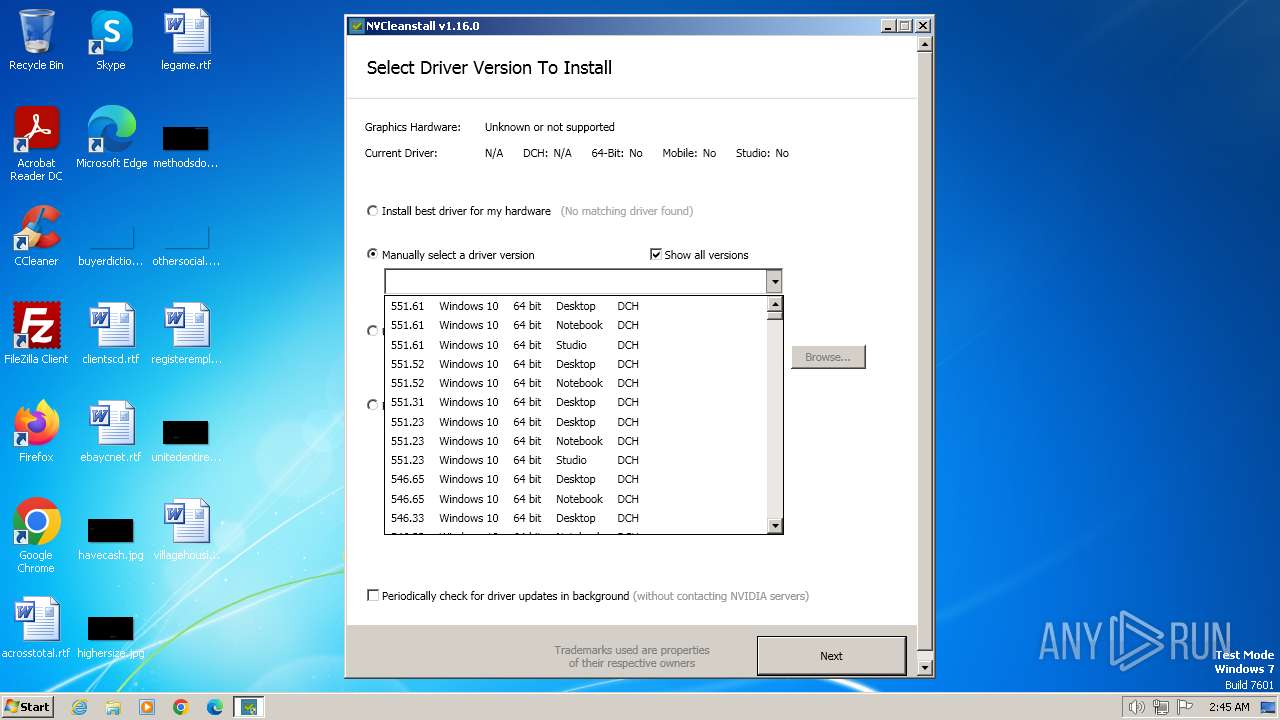Click the NVCleanstall window scroll-down arrow
The height and width of the screenshot is (720, 1280).
[x=924, y=668]
